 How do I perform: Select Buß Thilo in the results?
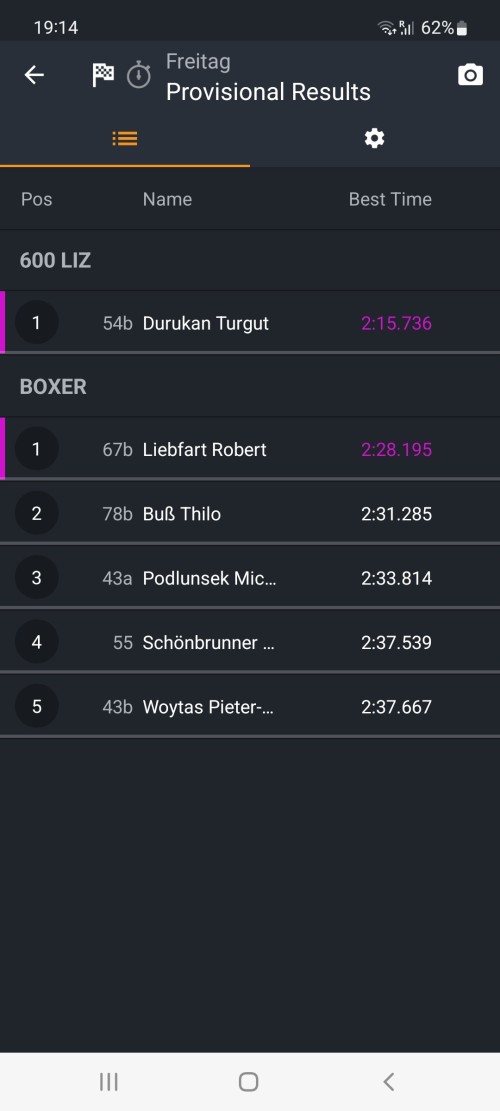(250, 514)
